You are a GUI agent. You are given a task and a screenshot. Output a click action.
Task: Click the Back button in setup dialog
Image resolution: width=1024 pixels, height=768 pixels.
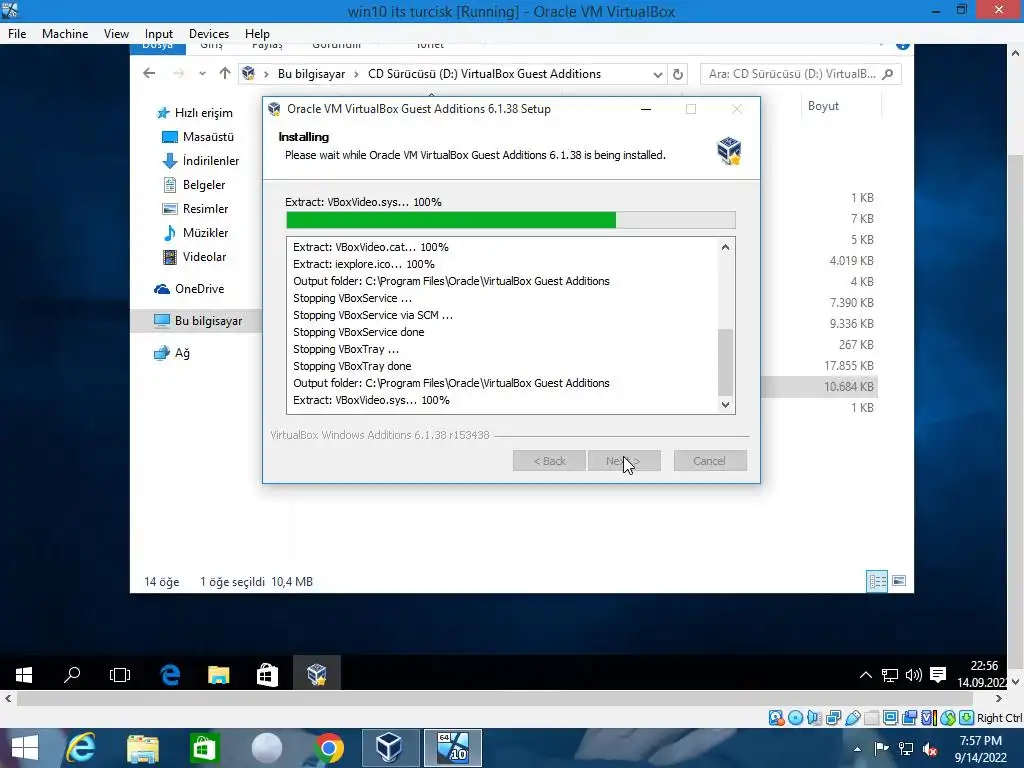(x=549, y=461)
